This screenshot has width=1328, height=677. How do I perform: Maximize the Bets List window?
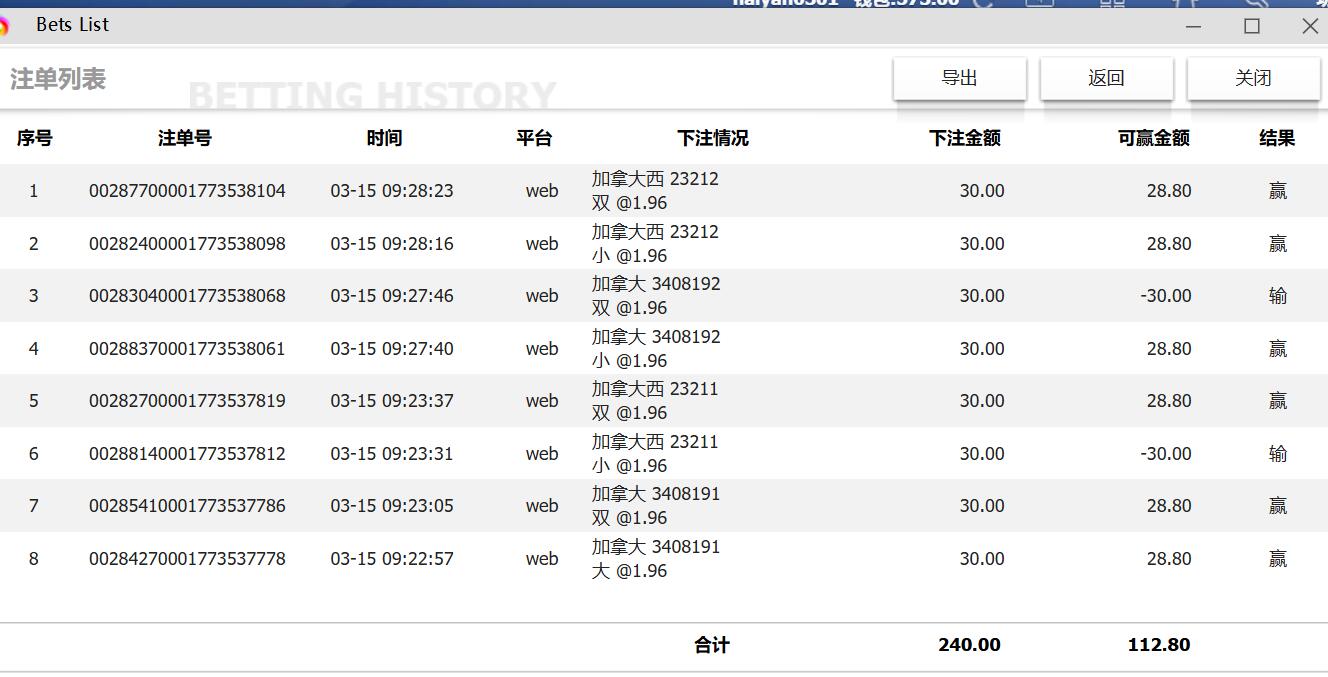pos(1252,26)
